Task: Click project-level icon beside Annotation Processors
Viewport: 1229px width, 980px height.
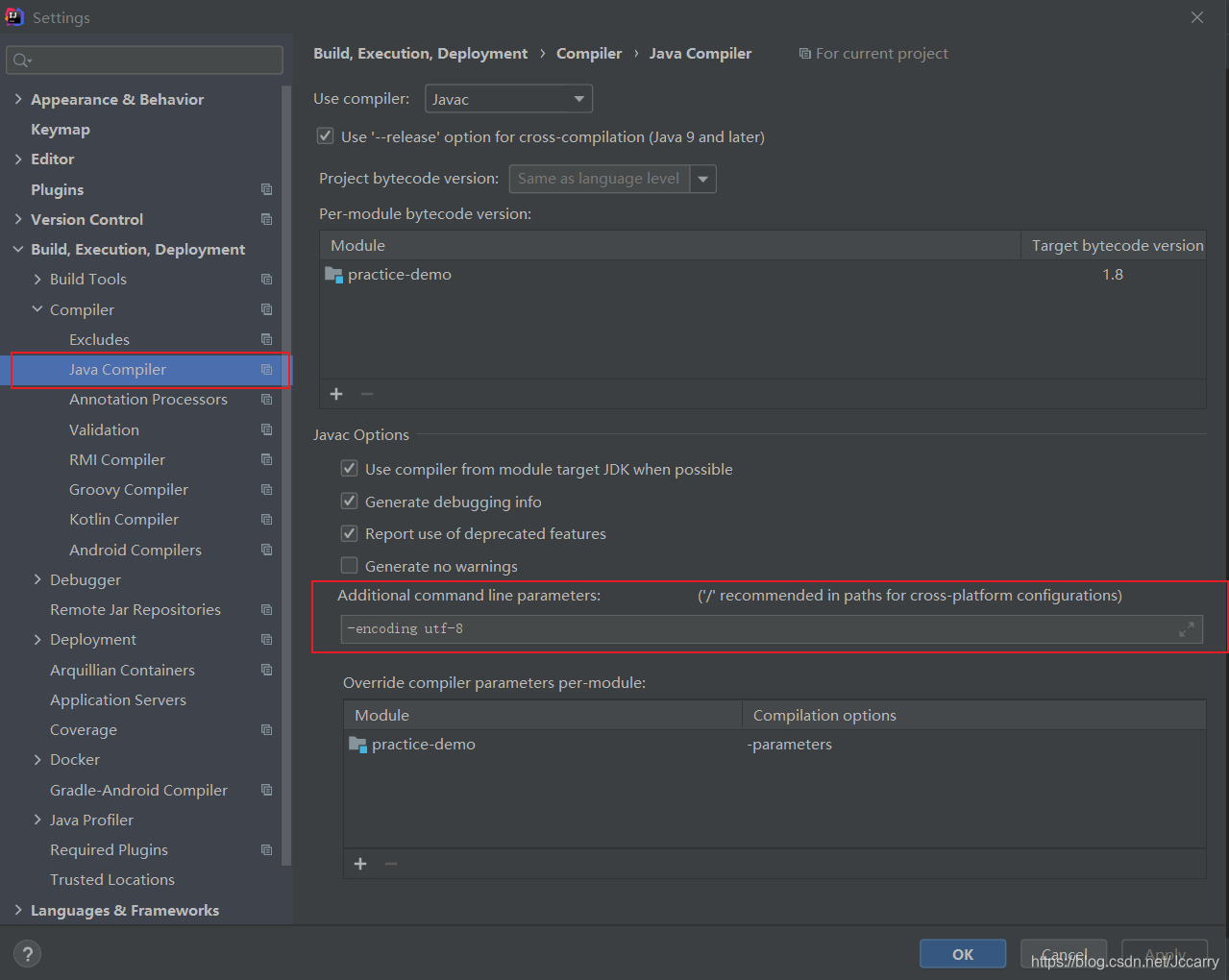Action: (267, 400)
